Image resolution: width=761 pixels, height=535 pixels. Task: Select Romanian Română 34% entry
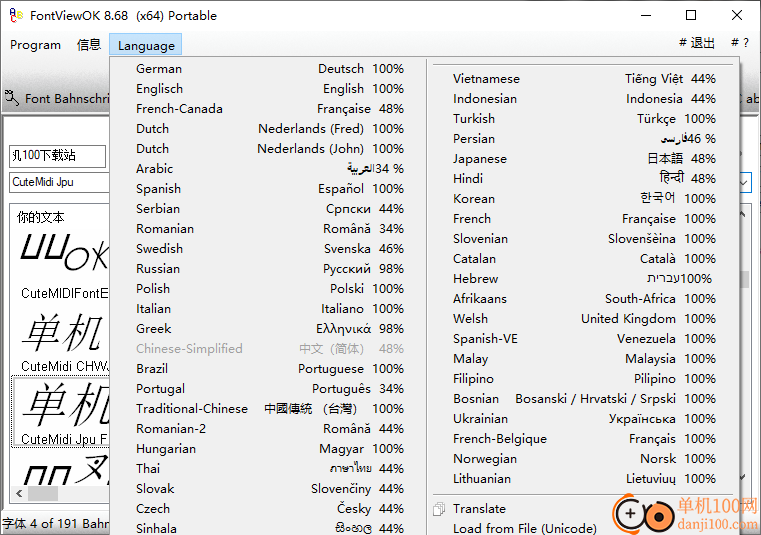click(x=268, y=229)
